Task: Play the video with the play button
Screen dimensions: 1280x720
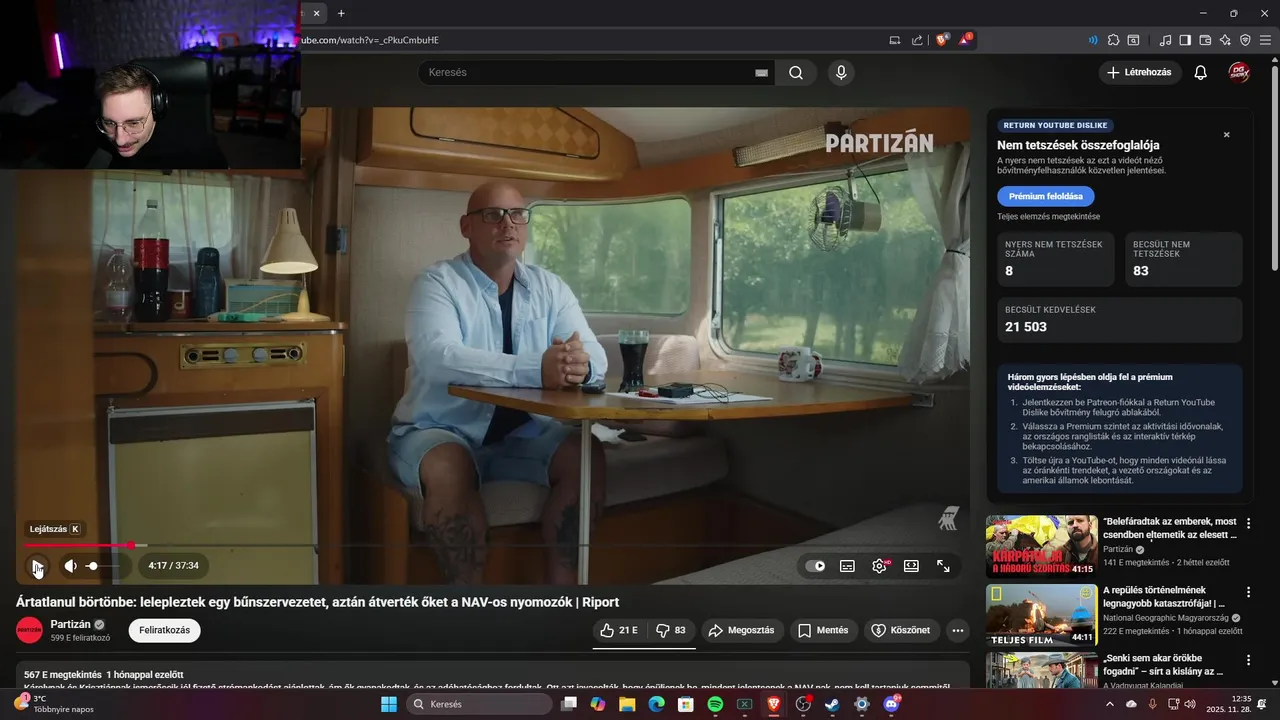Action: click(x=37, y=566)
